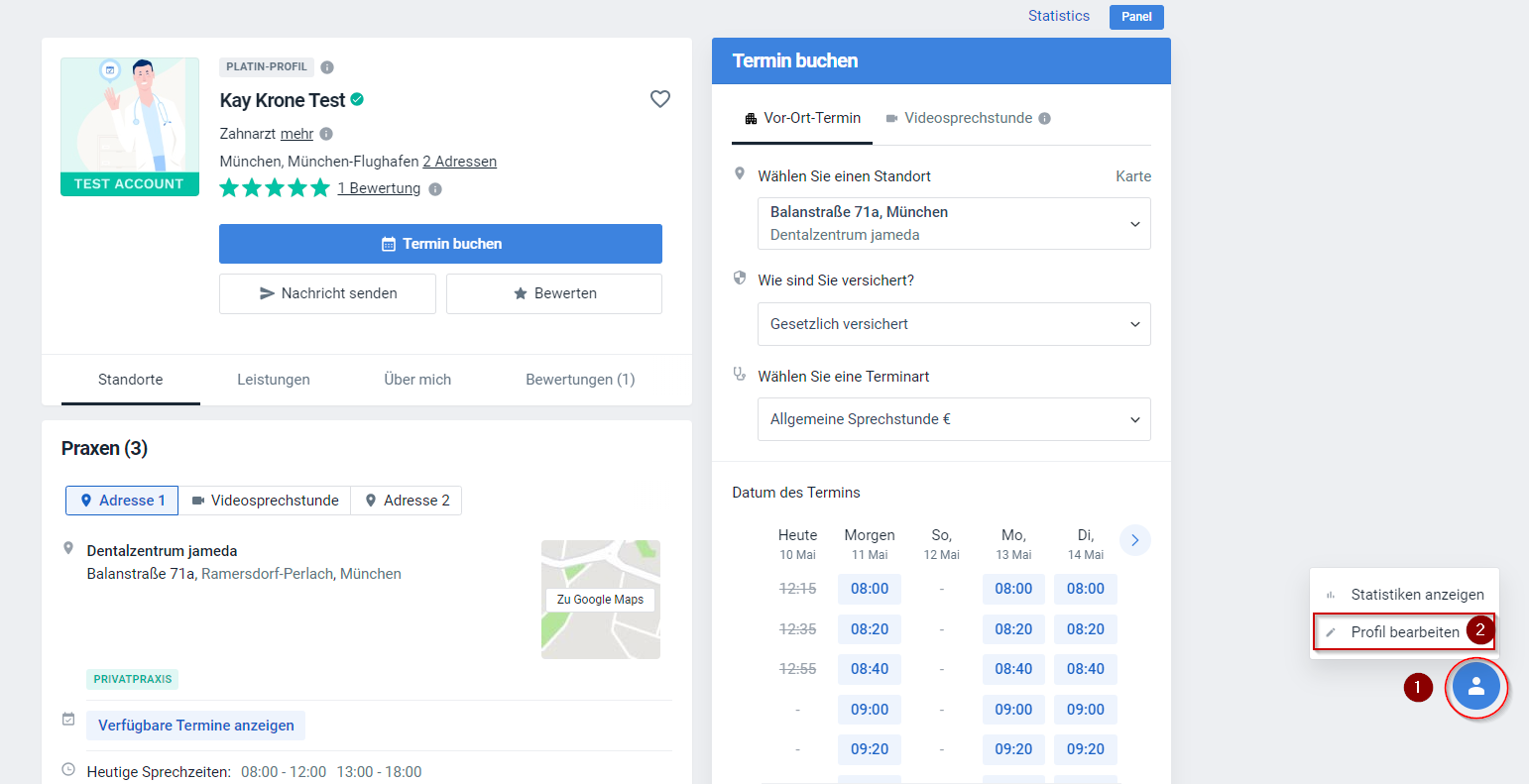Toggle the heart favorite icon on the profile

click(x=659, y=98)
